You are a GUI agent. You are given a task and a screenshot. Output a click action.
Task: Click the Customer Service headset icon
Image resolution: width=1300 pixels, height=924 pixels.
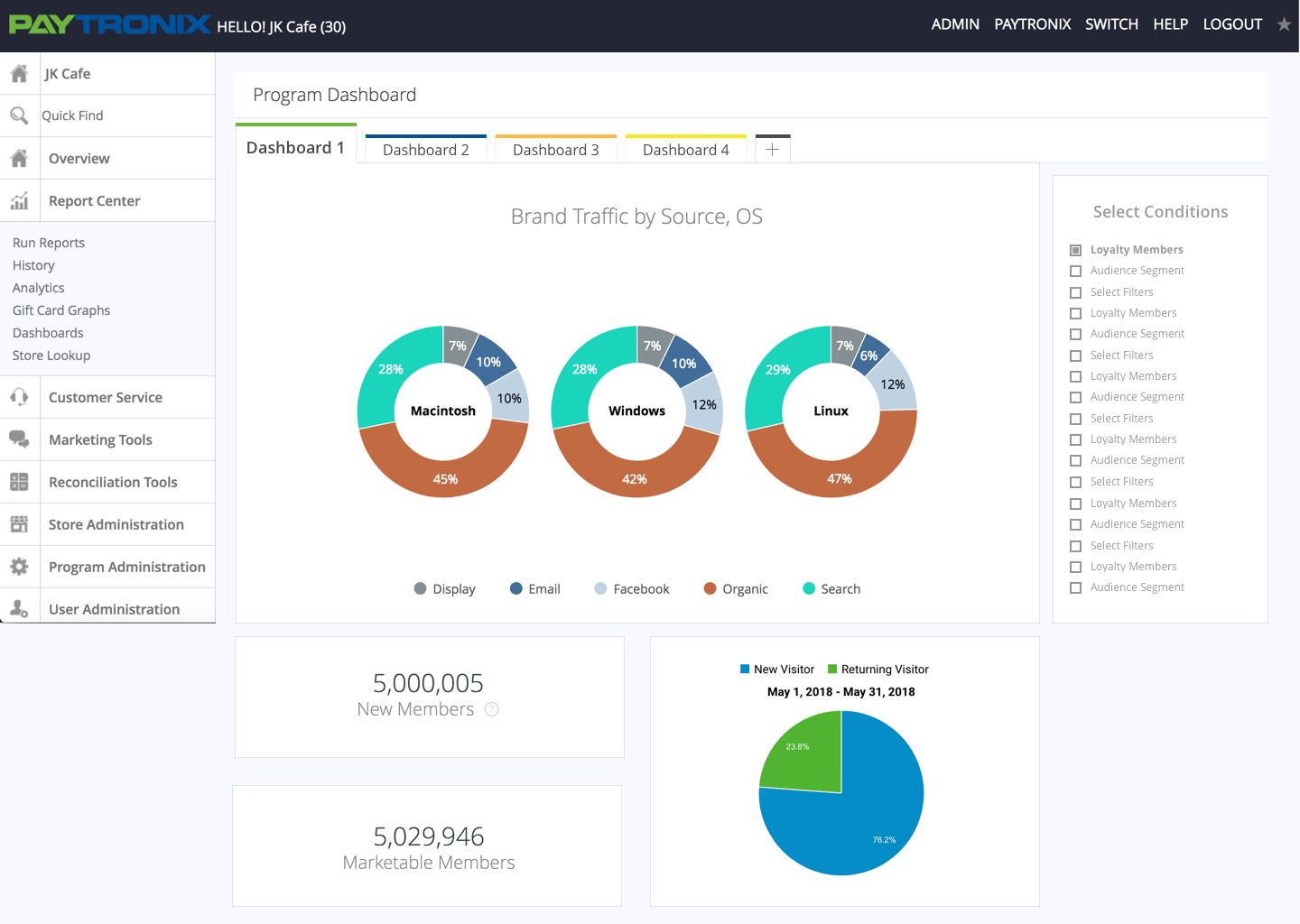click(19, 397)
